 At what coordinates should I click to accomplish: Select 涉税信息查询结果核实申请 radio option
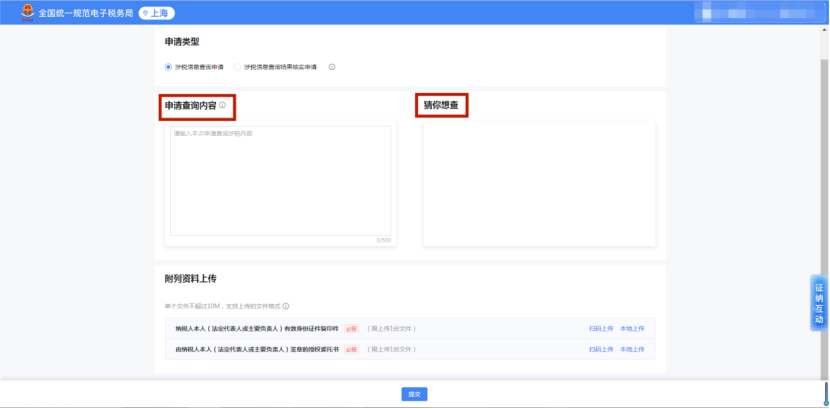(238, 67)
